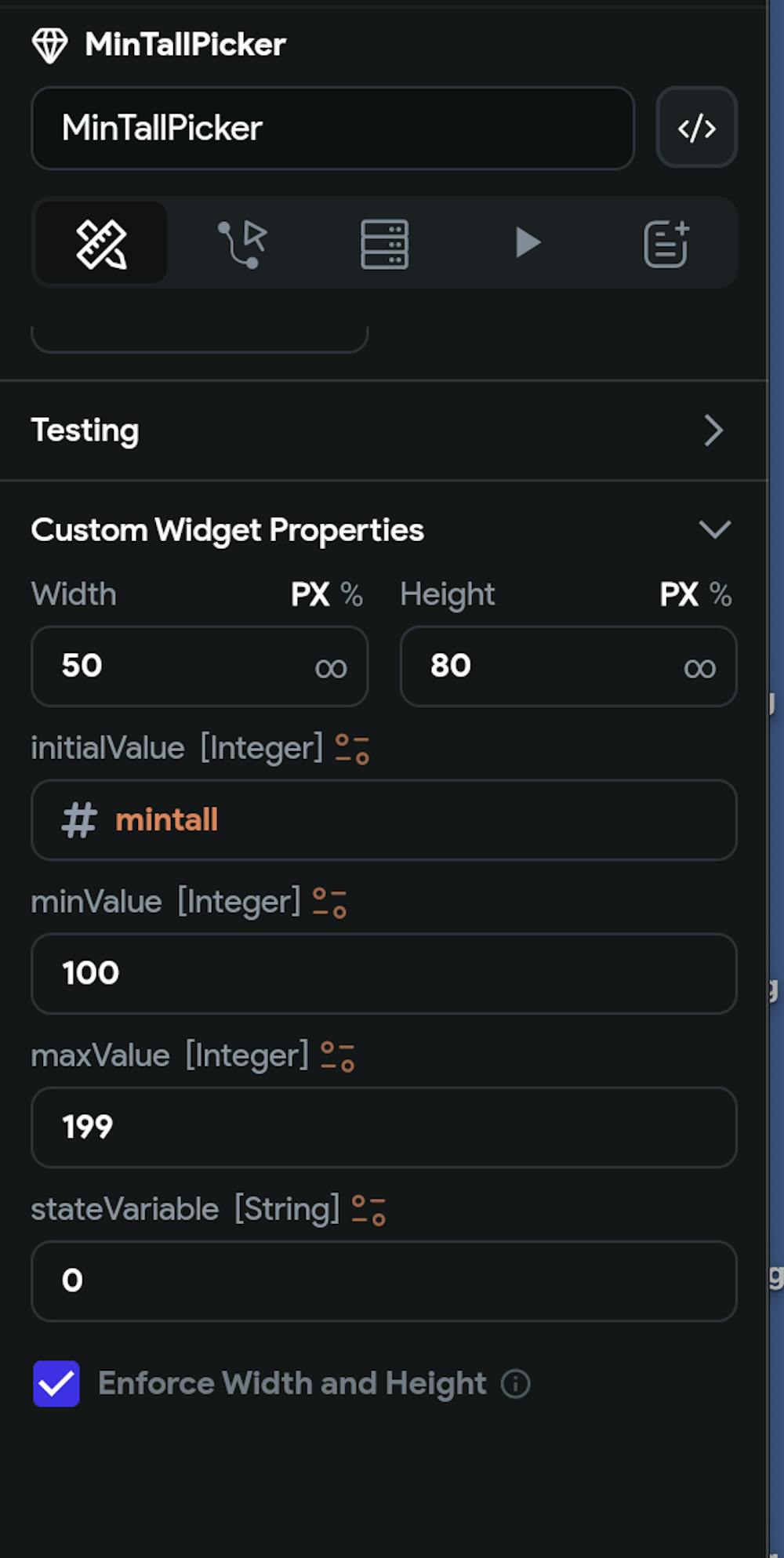784x1558 pixels.
Task: Click the diamond custom widget icon
Action: (49, 45)
